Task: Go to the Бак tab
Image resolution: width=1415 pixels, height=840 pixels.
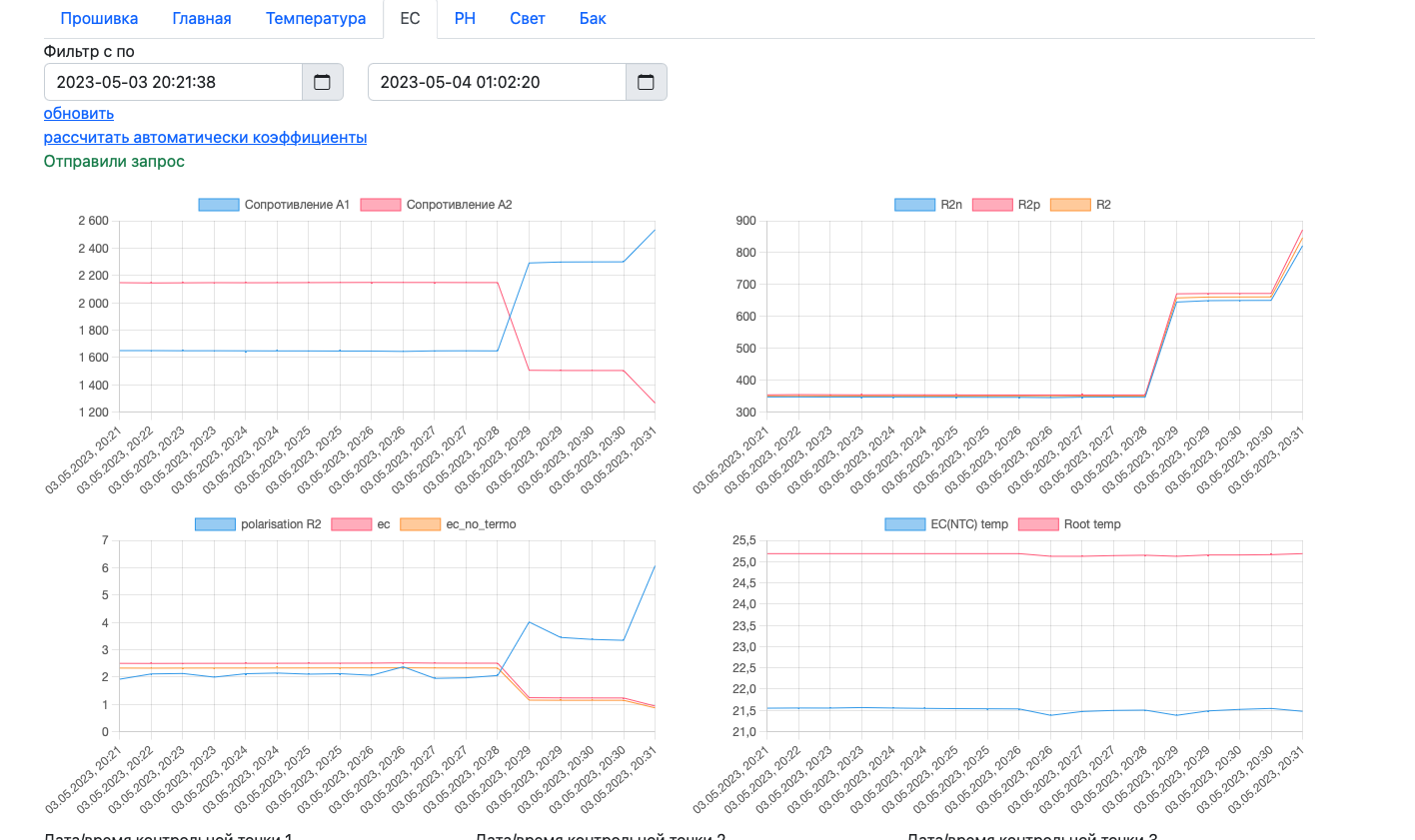Action: tap(593, 18)
